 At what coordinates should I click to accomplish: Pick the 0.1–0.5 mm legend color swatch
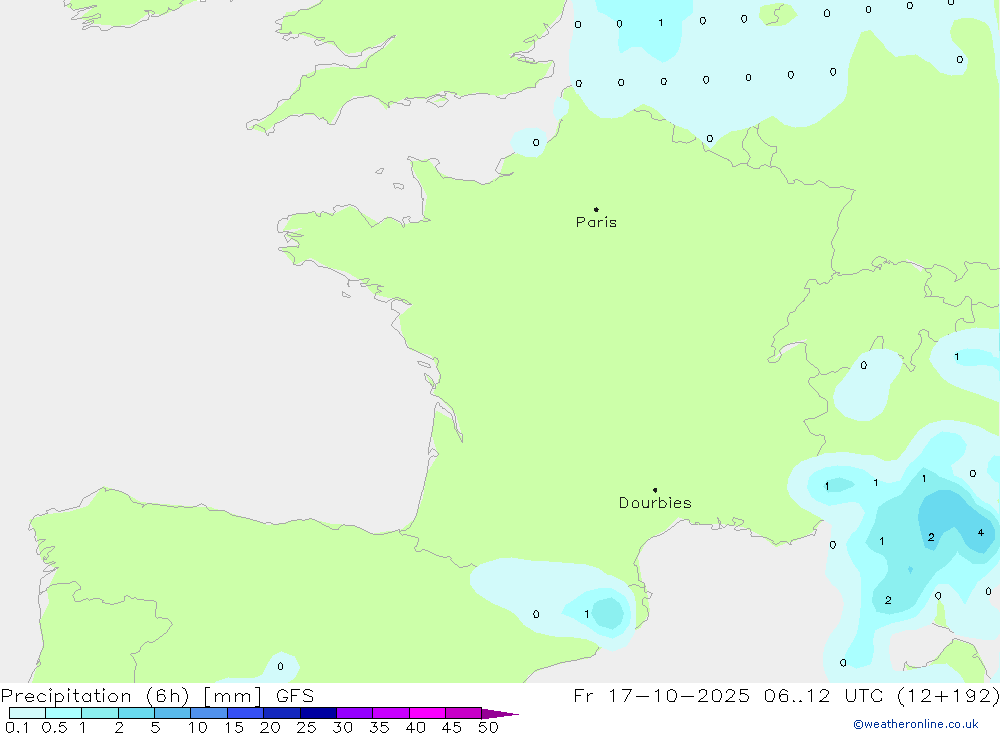click(x=27, y=713)
